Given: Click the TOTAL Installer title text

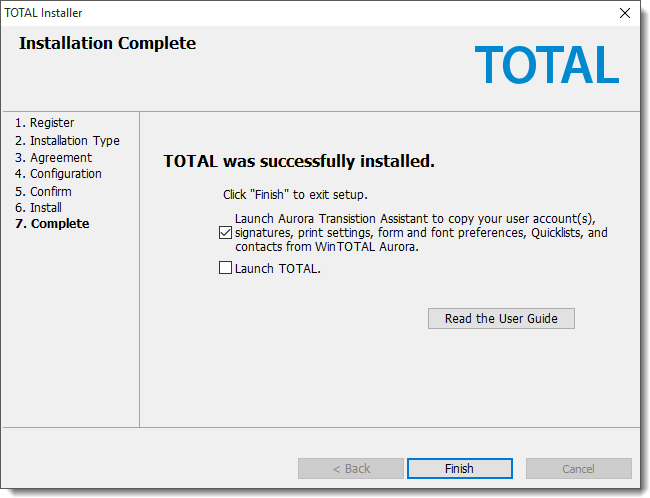Looking at the screenshot, I should click(43, 13).
